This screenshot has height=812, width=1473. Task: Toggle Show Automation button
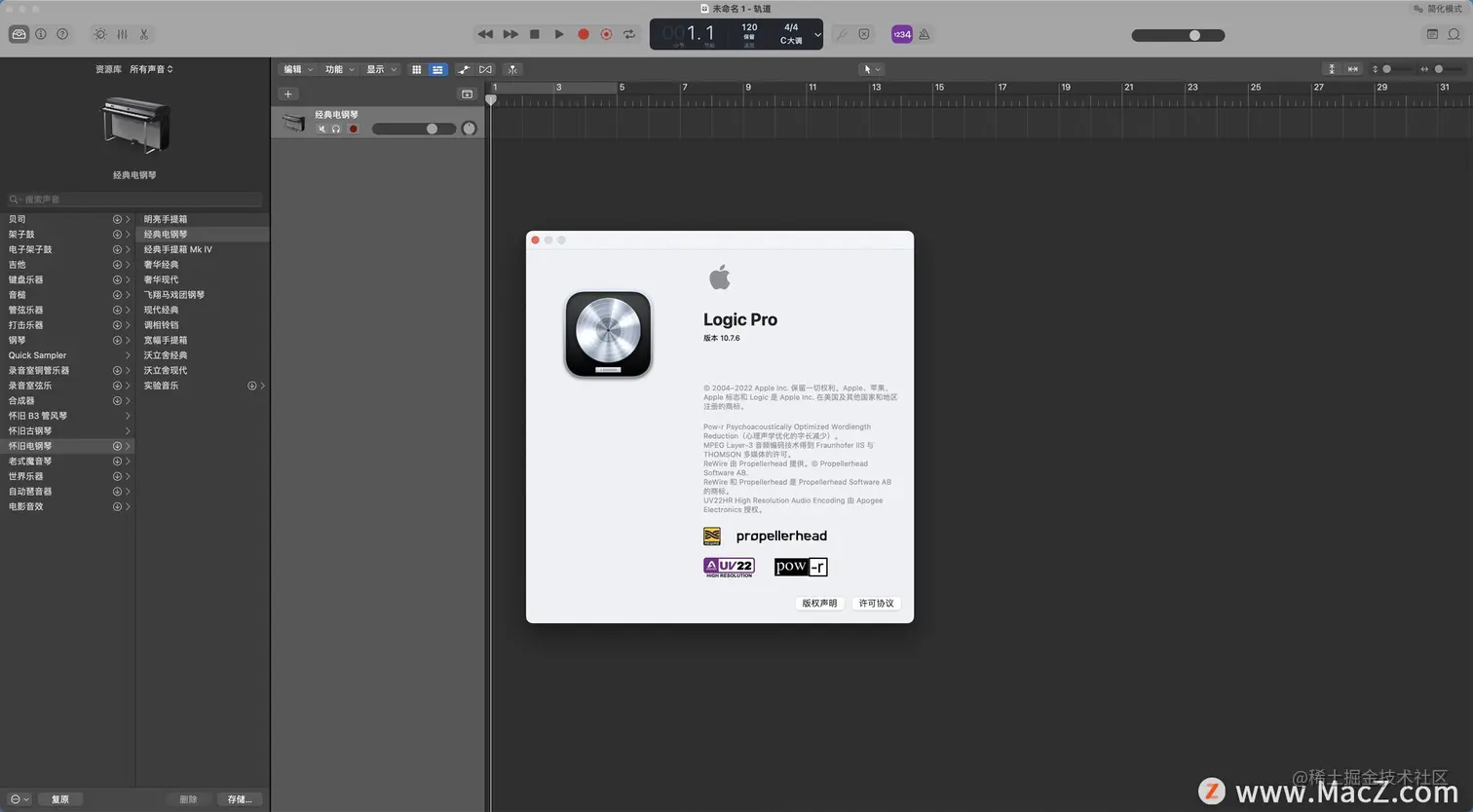tap(464, 69)
